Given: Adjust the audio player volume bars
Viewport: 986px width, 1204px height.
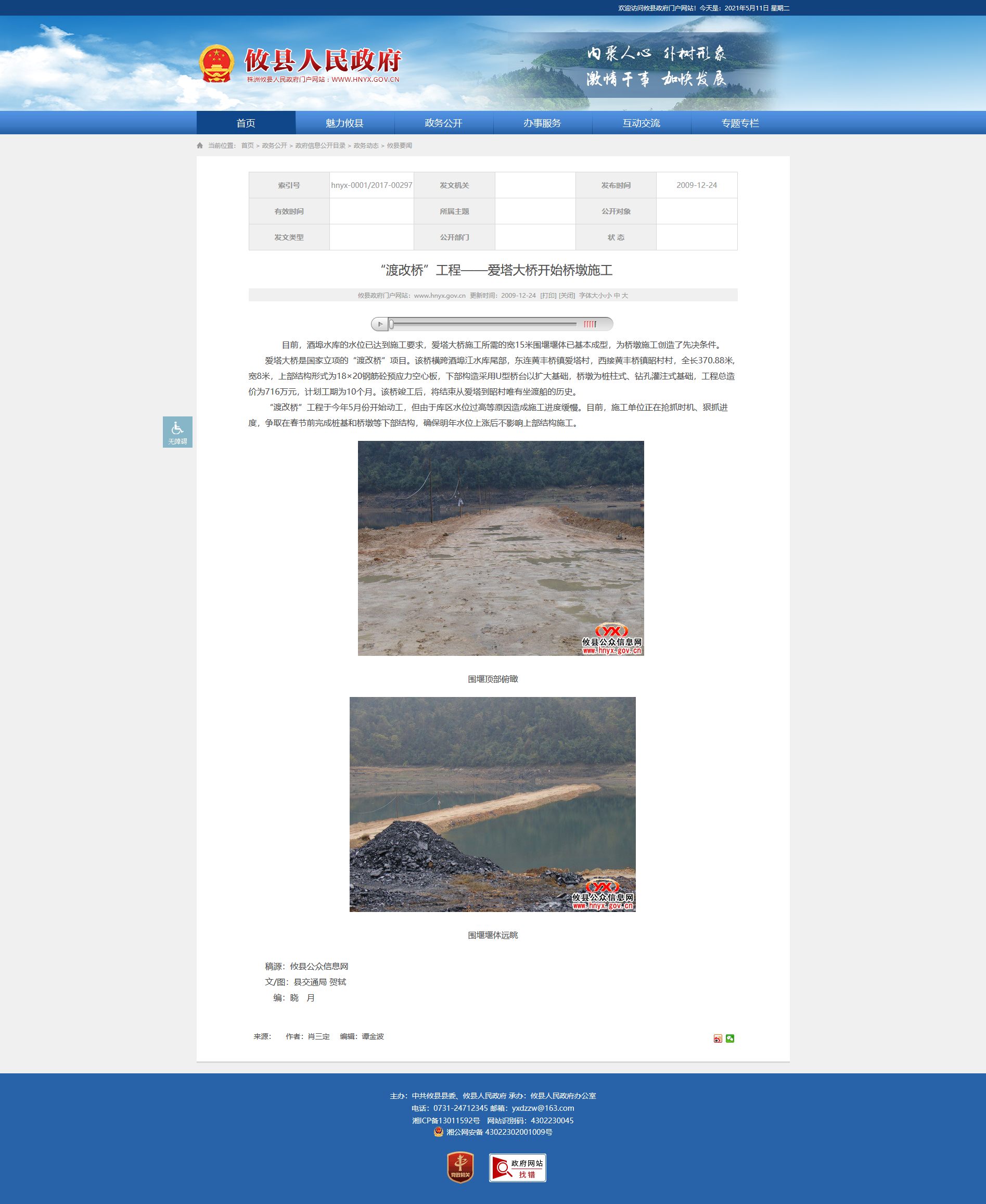Looking at the screenshot, I should 590,324.
